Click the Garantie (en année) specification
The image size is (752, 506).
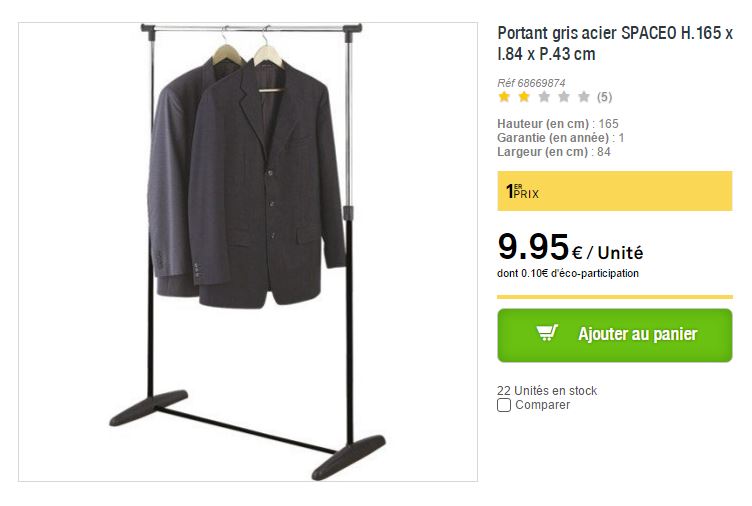pyautogui.click(x=561, y=138)
